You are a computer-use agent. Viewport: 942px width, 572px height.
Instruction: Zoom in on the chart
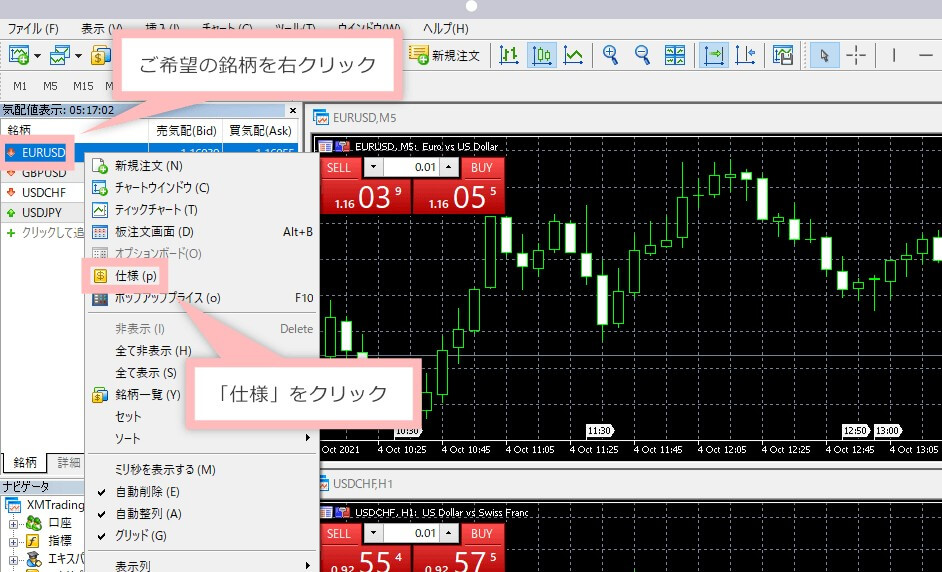point(610,55)
